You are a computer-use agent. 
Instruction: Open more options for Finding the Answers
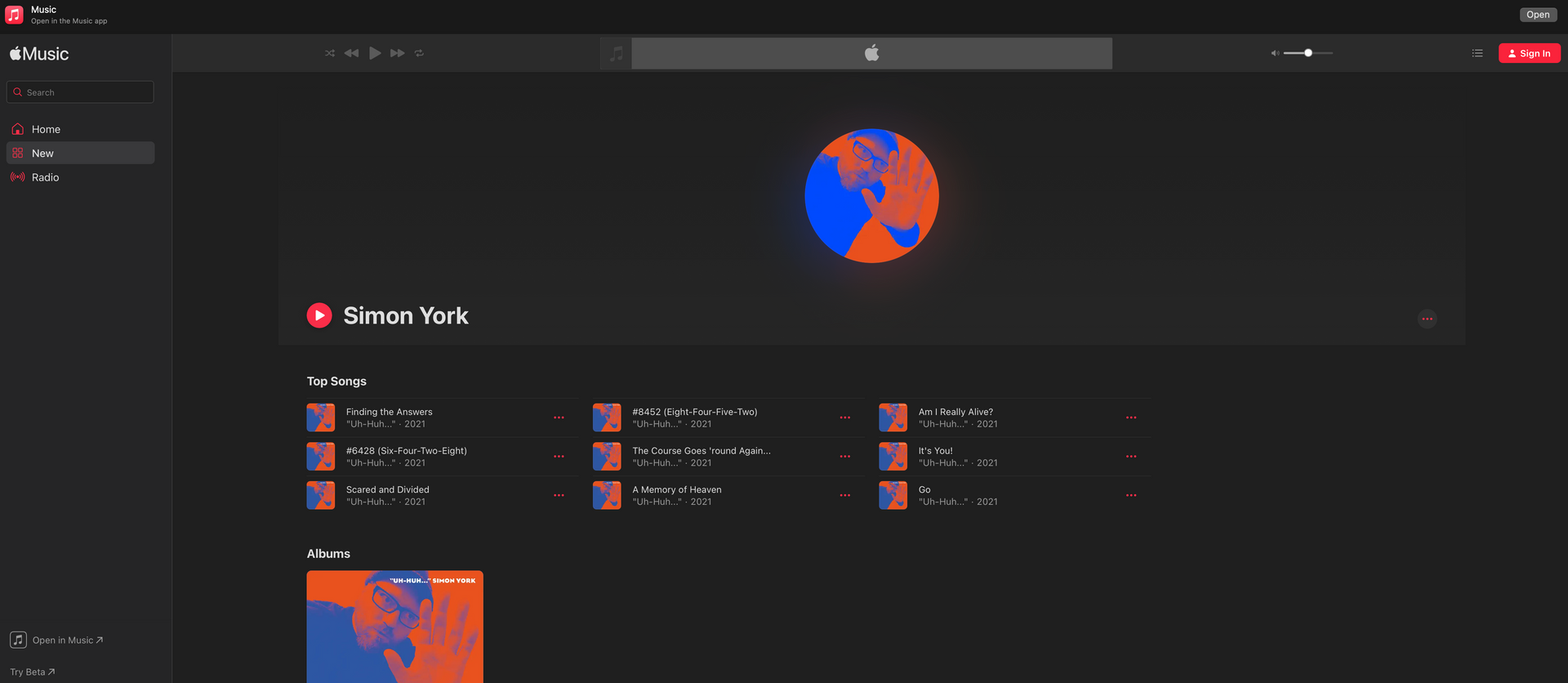(x=559, y=417)
